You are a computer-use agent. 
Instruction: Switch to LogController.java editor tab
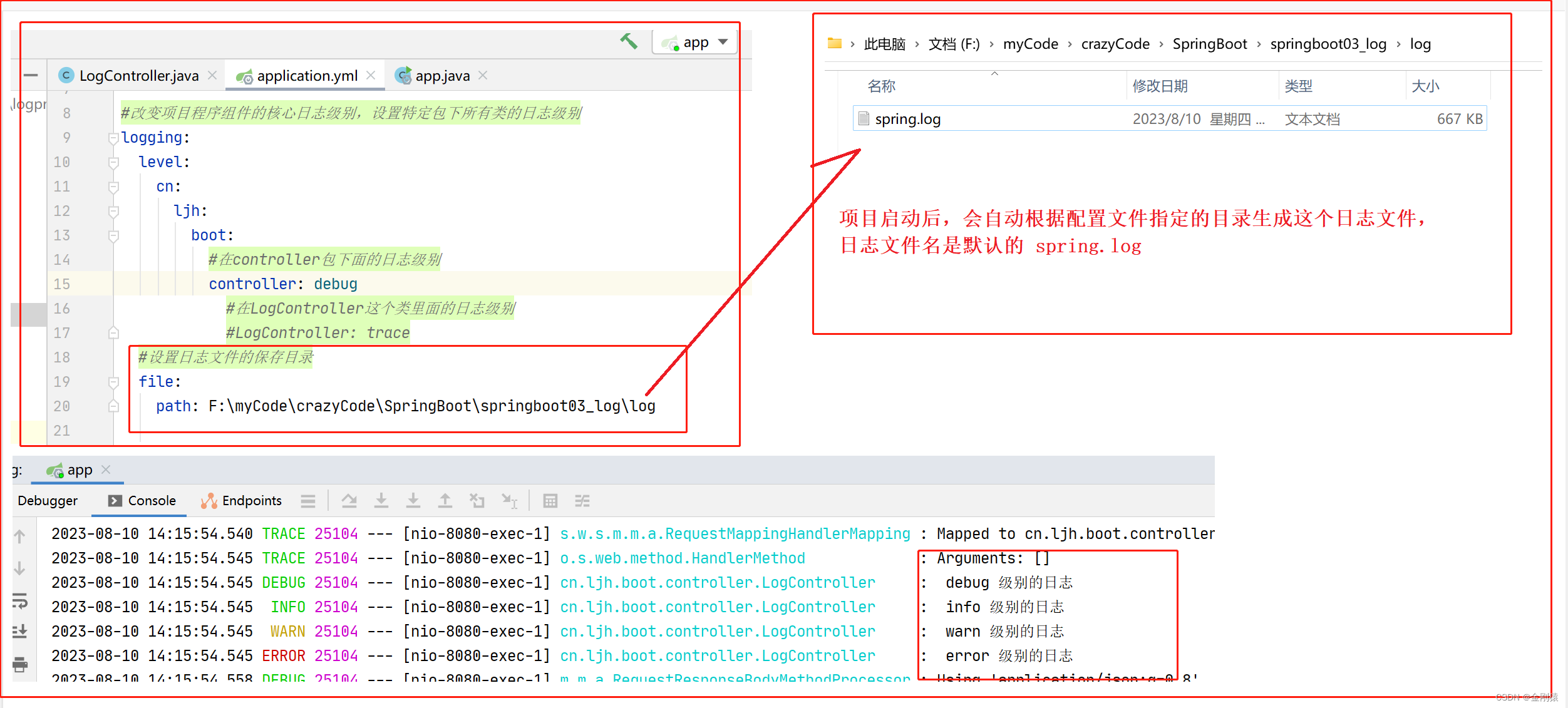tap(138, 76)
